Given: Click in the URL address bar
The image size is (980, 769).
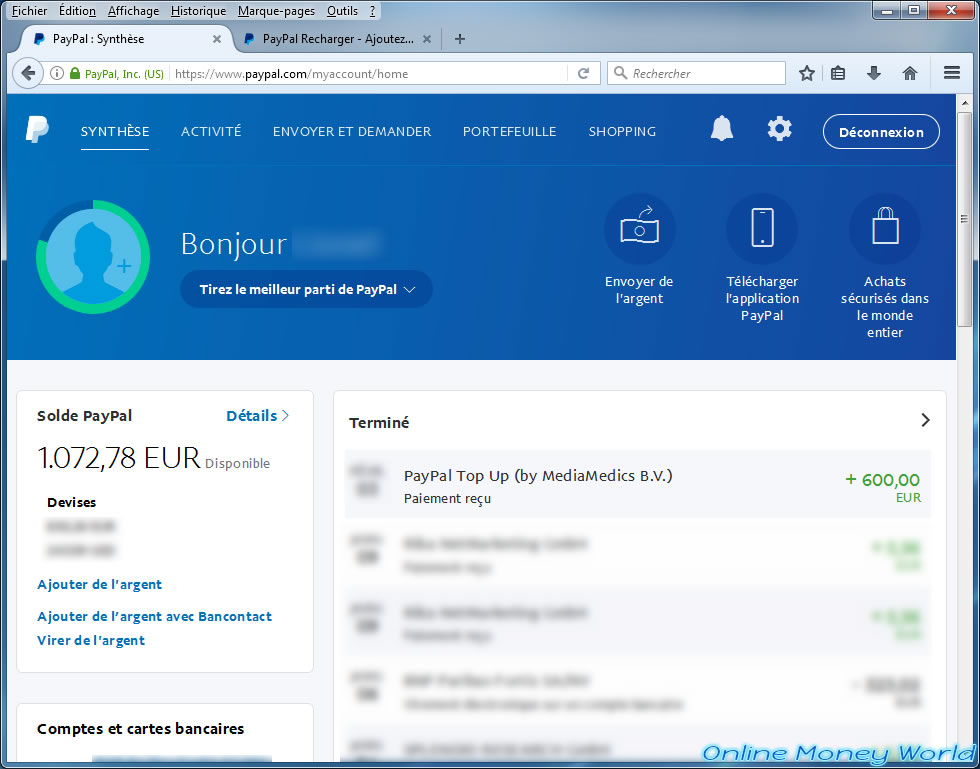Looking at the screenshot, I should click(369, 74).
